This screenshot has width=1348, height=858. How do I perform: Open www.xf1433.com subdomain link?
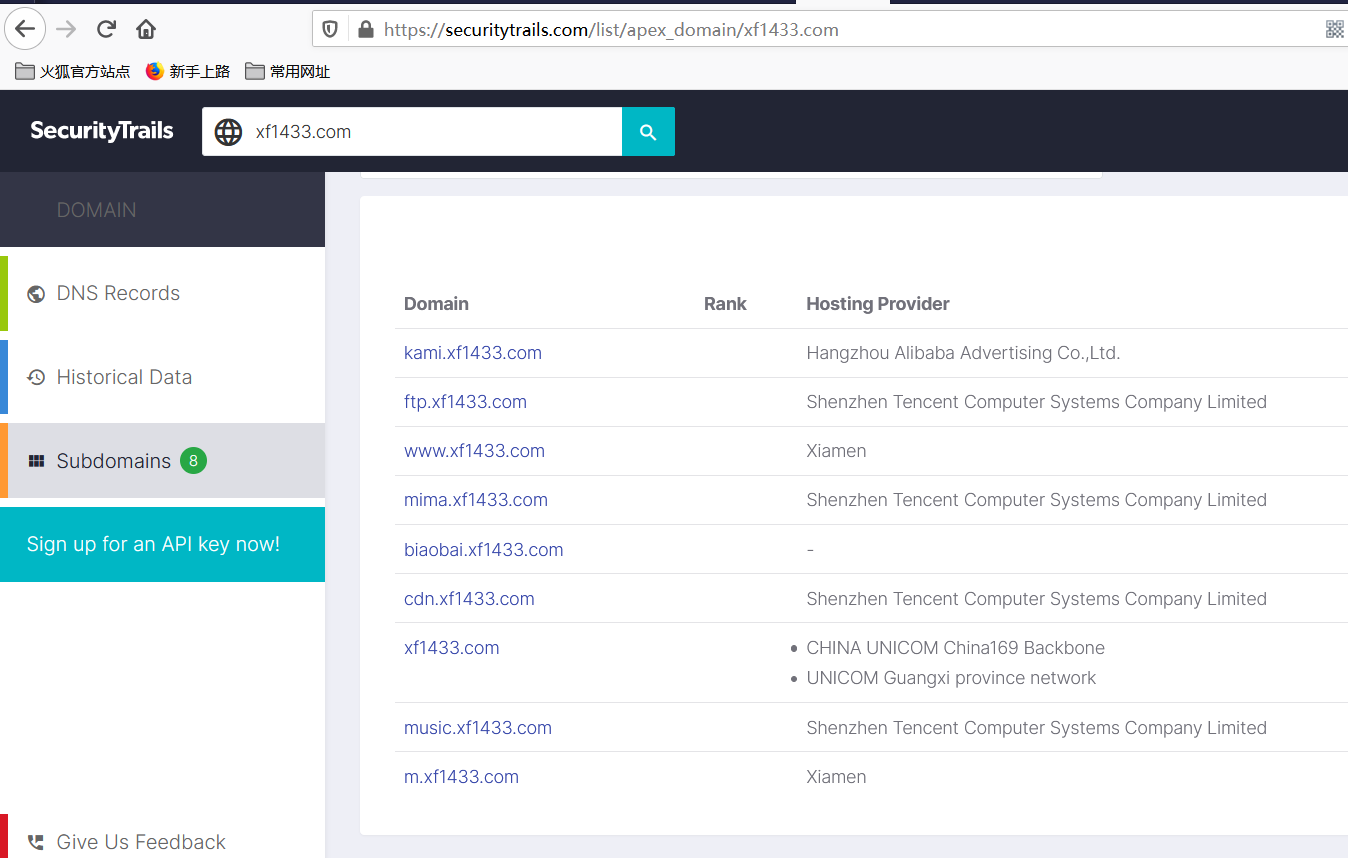coord(474,451)
